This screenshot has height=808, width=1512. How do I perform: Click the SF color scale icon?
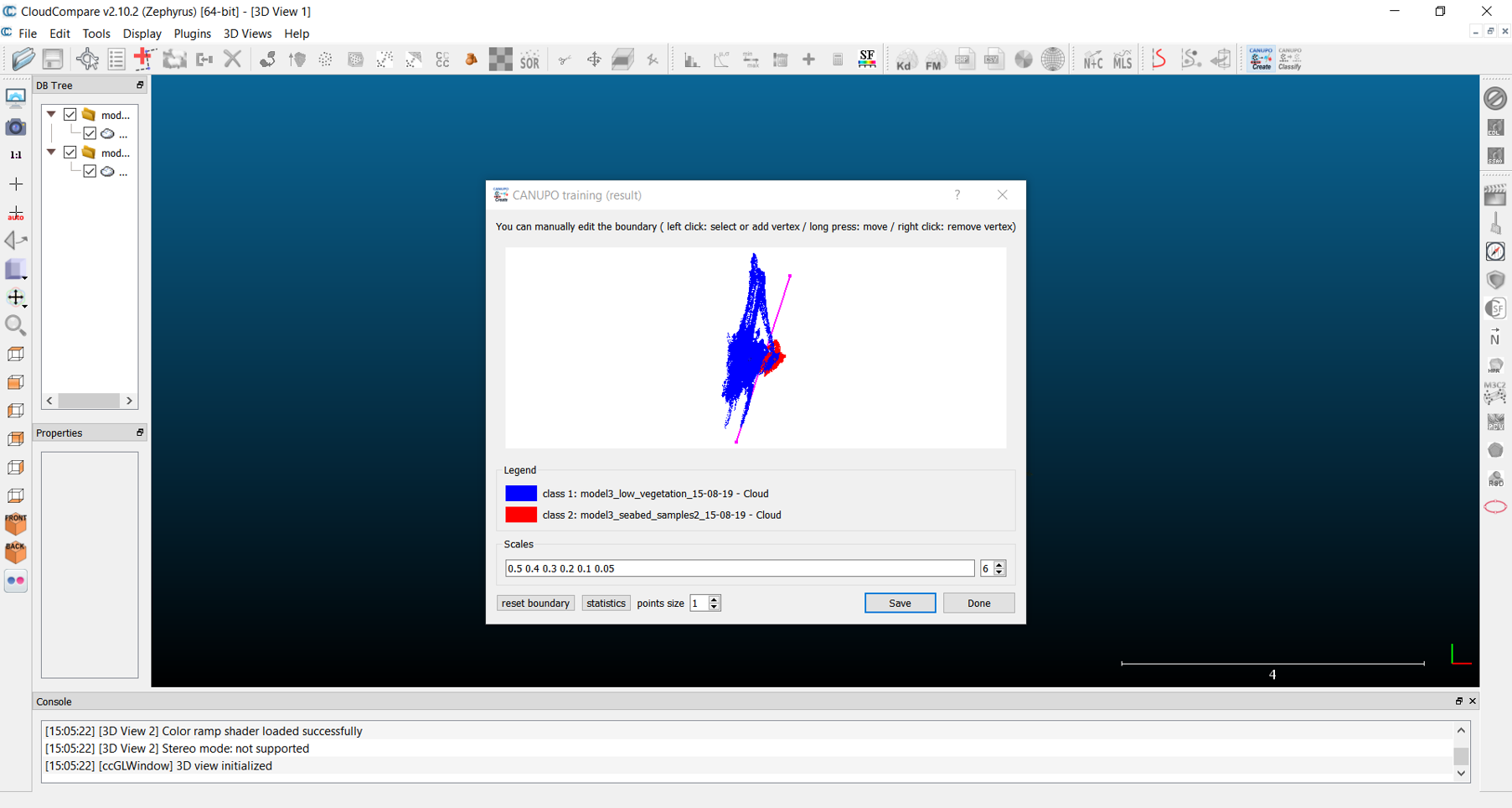[x=867, y=59]
